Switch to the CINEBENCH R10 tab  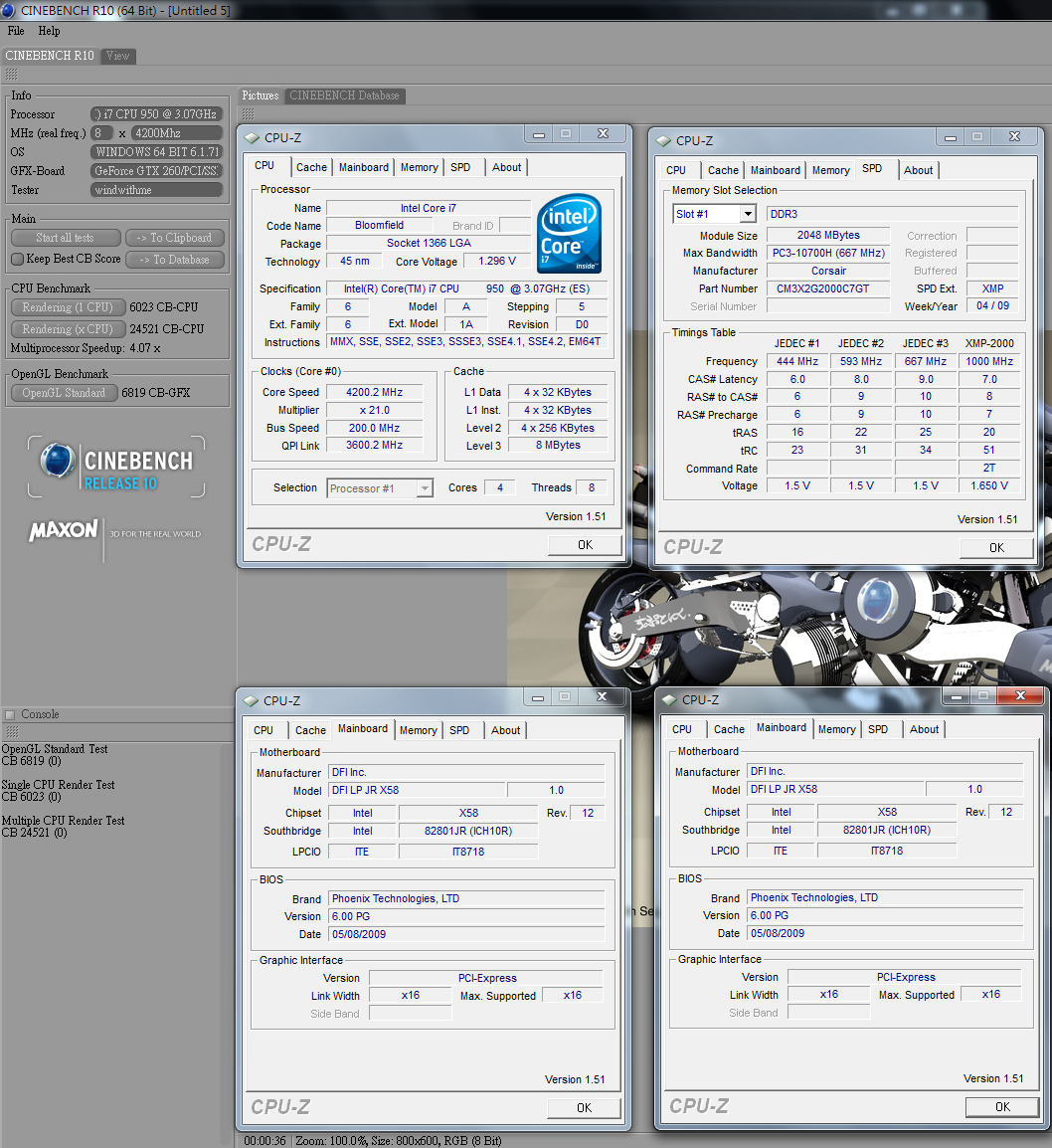coord(50,56)
